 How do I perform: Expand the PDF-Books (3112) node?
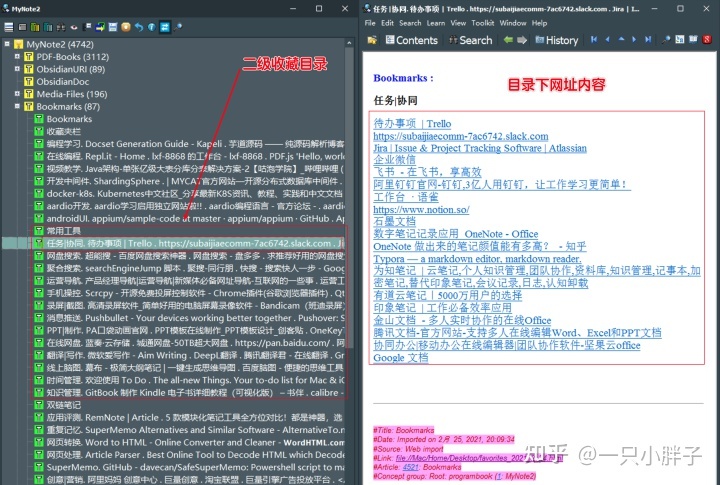pyautogui.click(x=17, y=56)
